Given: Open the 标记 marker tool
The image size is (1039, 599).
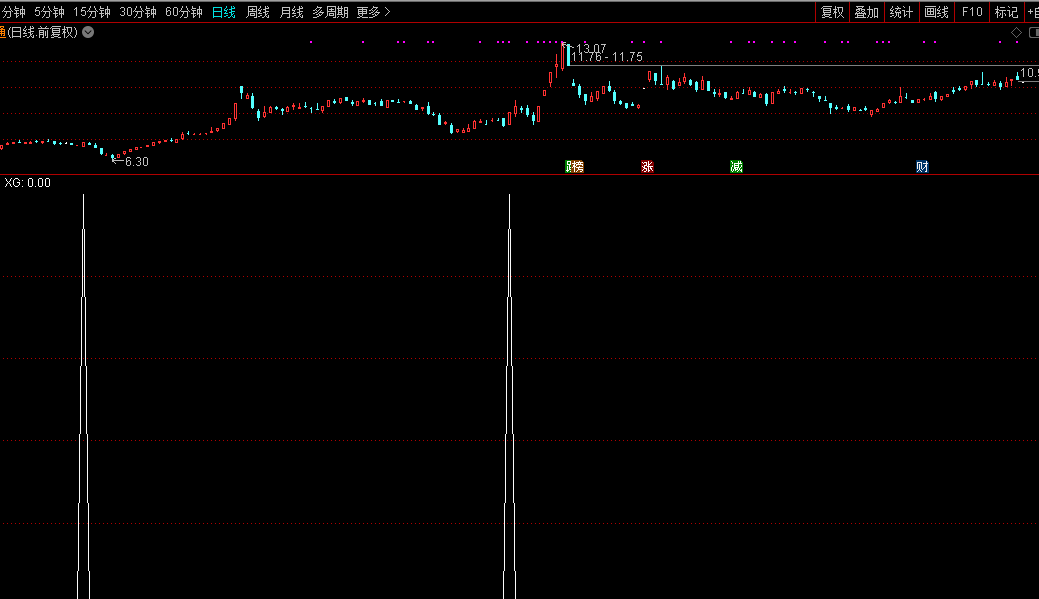Looking at the screenshot, I should point(1006,12).
